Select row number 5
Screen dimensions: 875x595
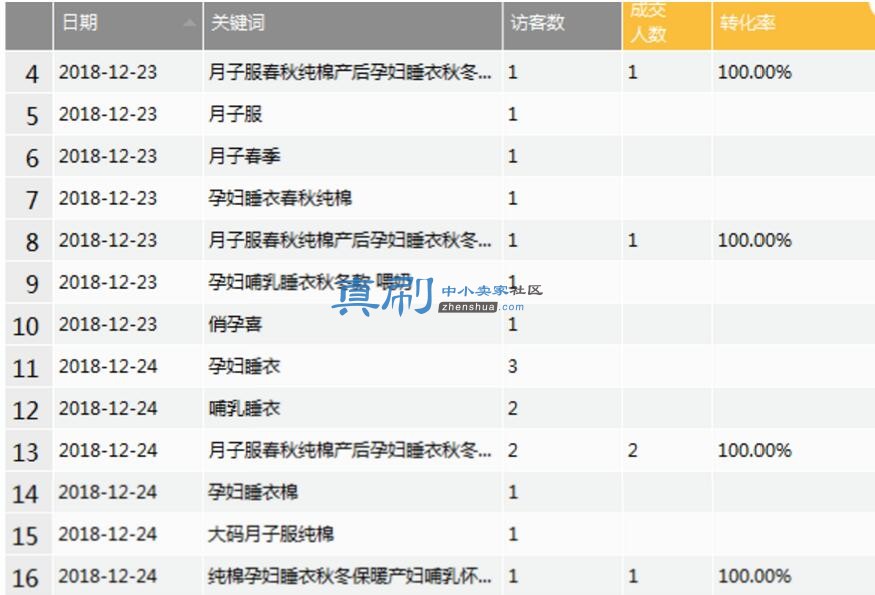[29, 114]
